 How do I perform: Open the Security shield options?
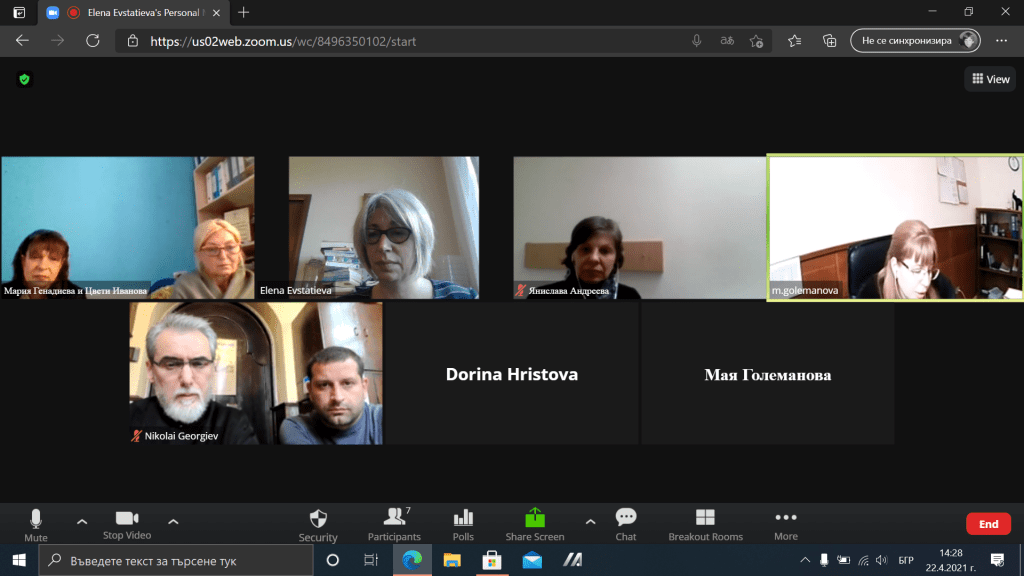click(x=318, y=523)
